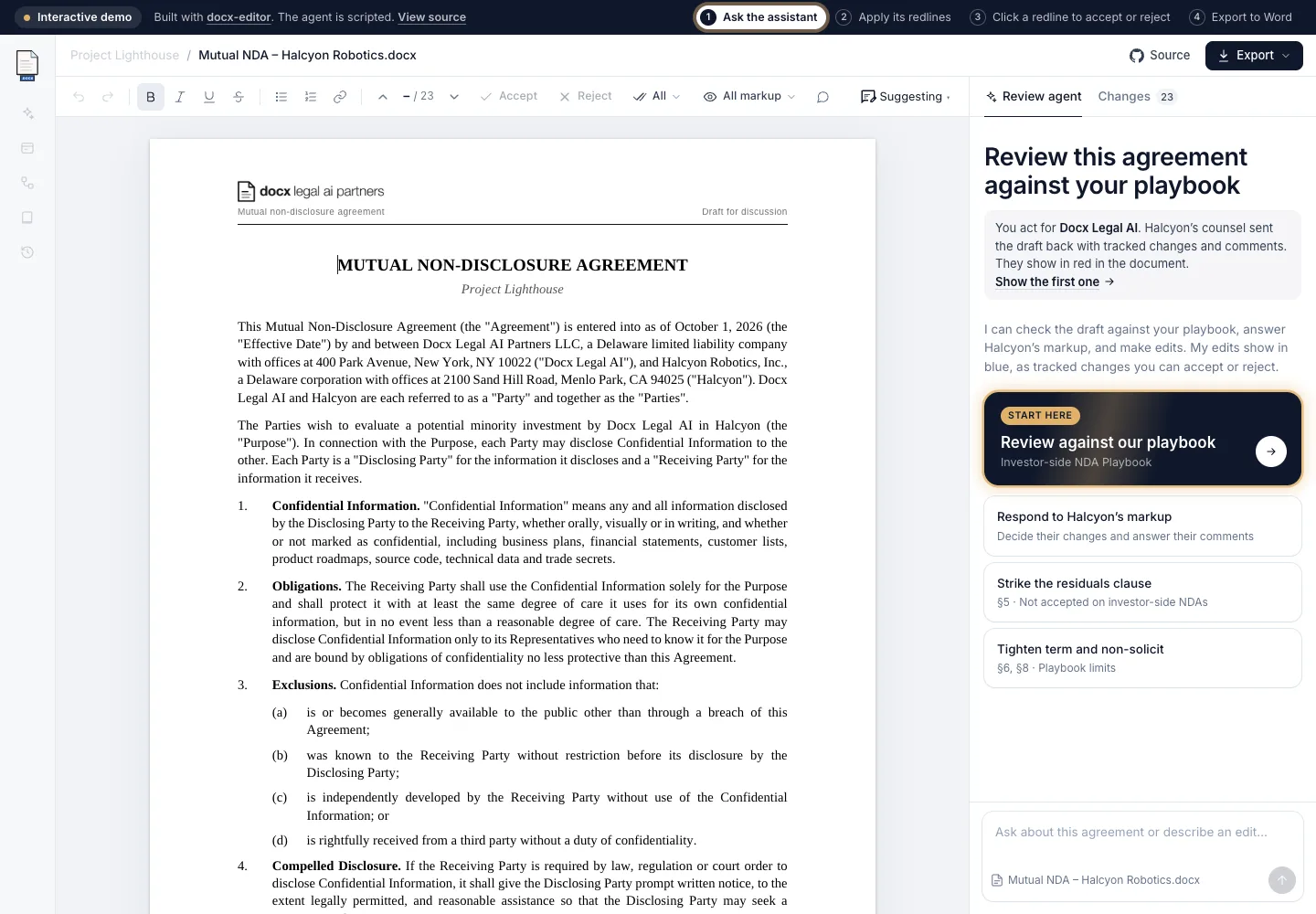The height and width of the screenshot is (914, 1316).
Task: Insert a bulleted list
Action: [281, 97]
